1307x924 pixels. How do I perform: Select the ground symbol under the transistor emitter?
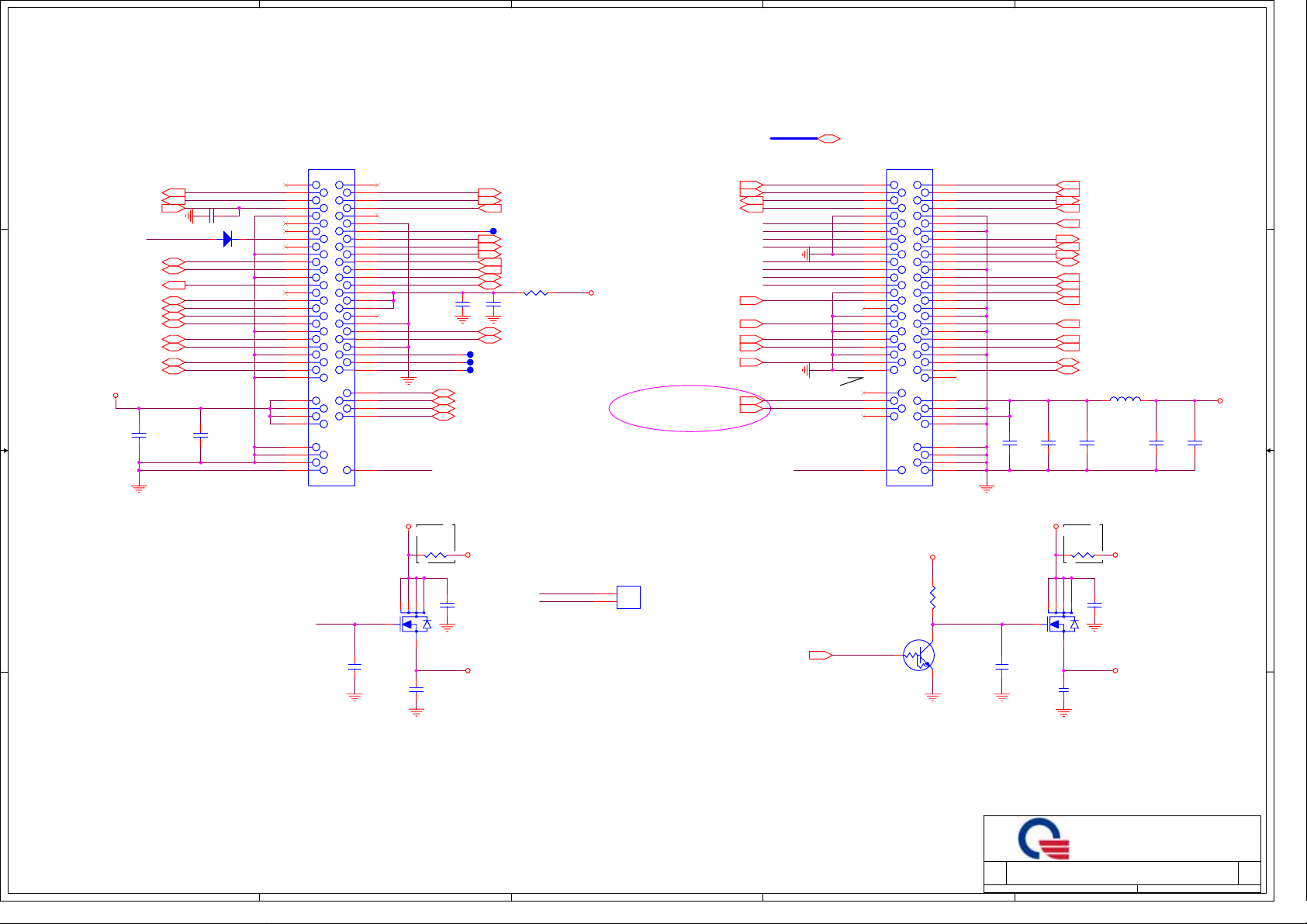[932, 697]
